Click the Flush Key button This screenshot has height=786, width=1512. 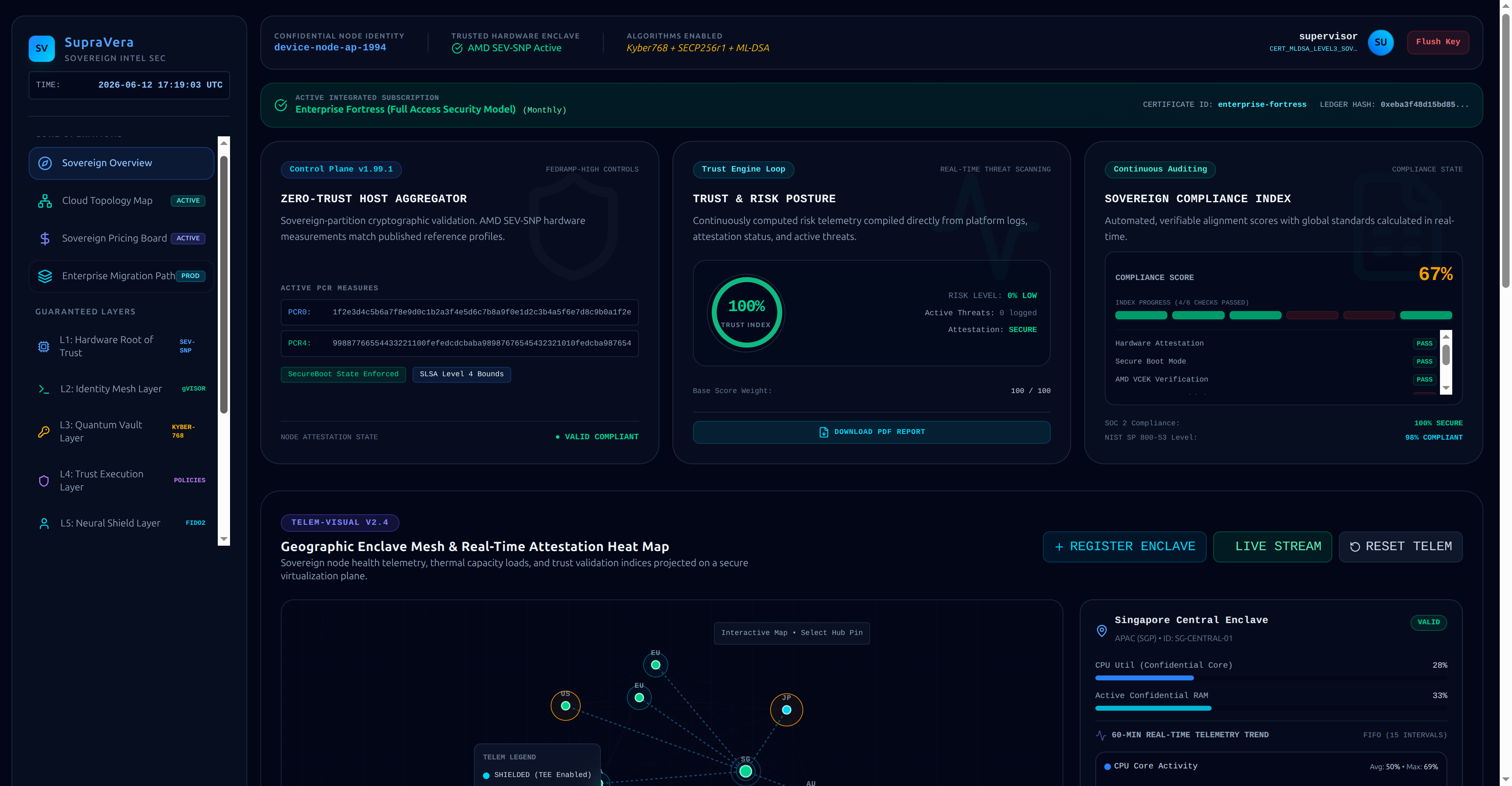pos(1438,42)
